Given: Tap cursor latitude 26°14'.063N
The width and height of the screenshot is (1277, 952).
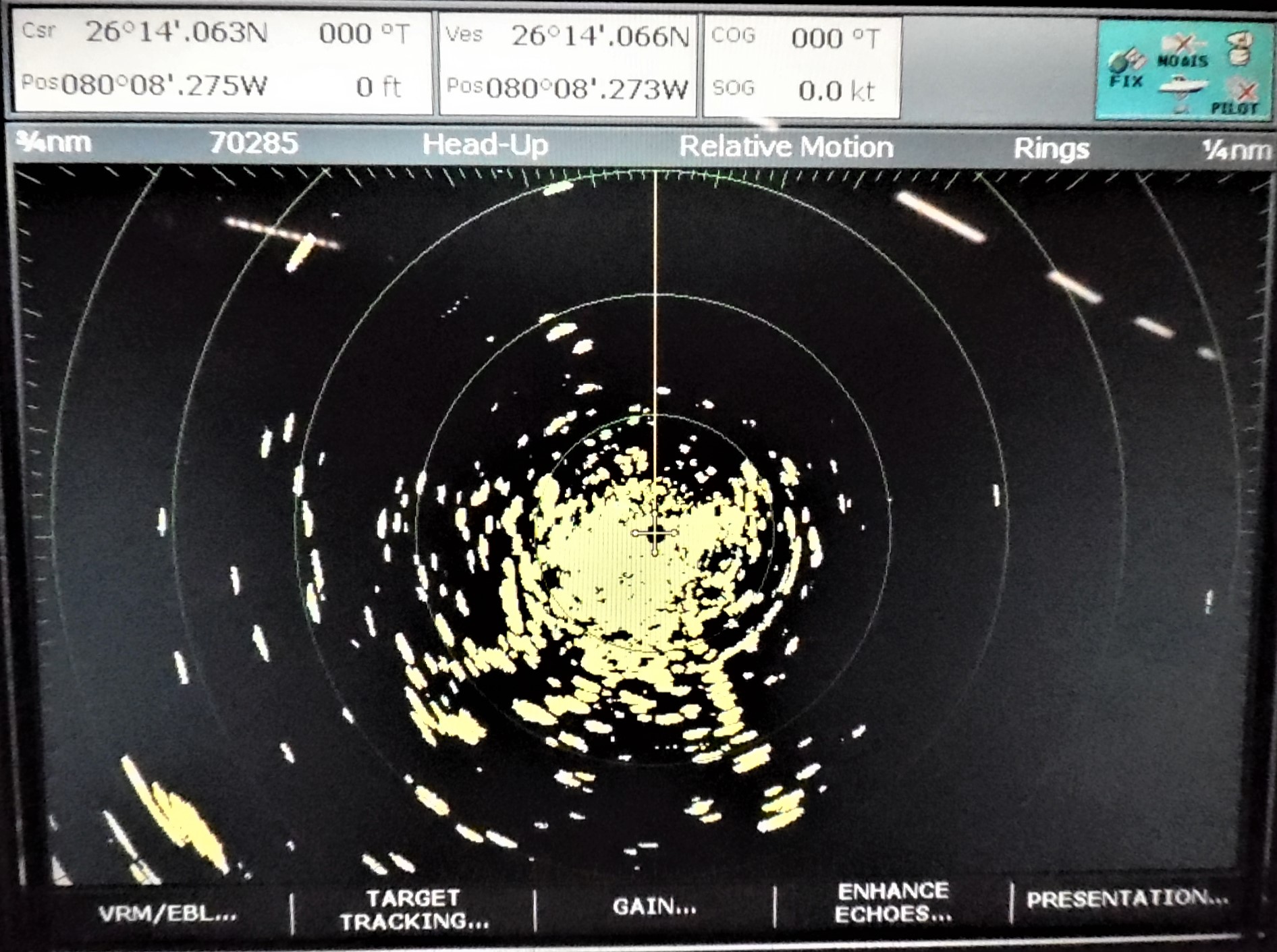Looking at the screenshot, I should click(x=176, y=32).
